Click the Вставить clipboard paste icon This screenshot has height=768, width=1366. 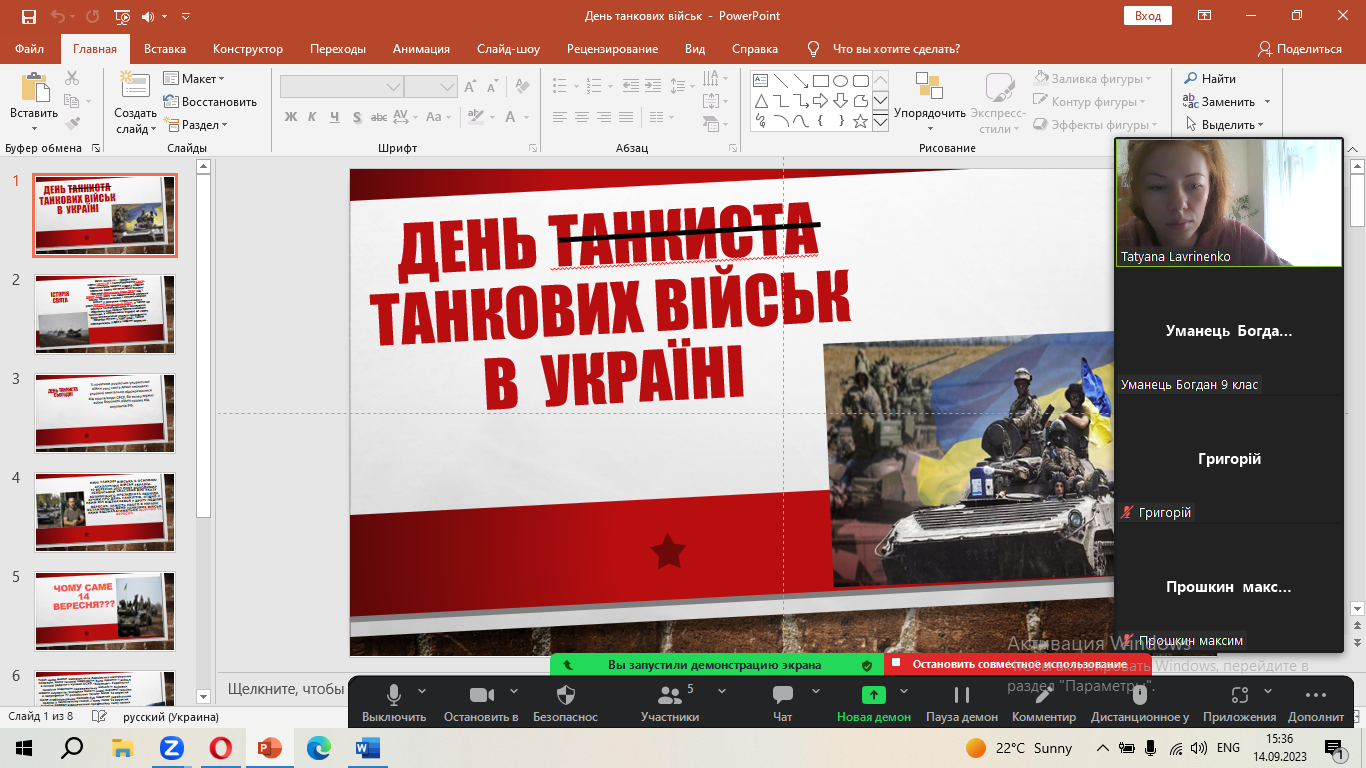point(34,88)
